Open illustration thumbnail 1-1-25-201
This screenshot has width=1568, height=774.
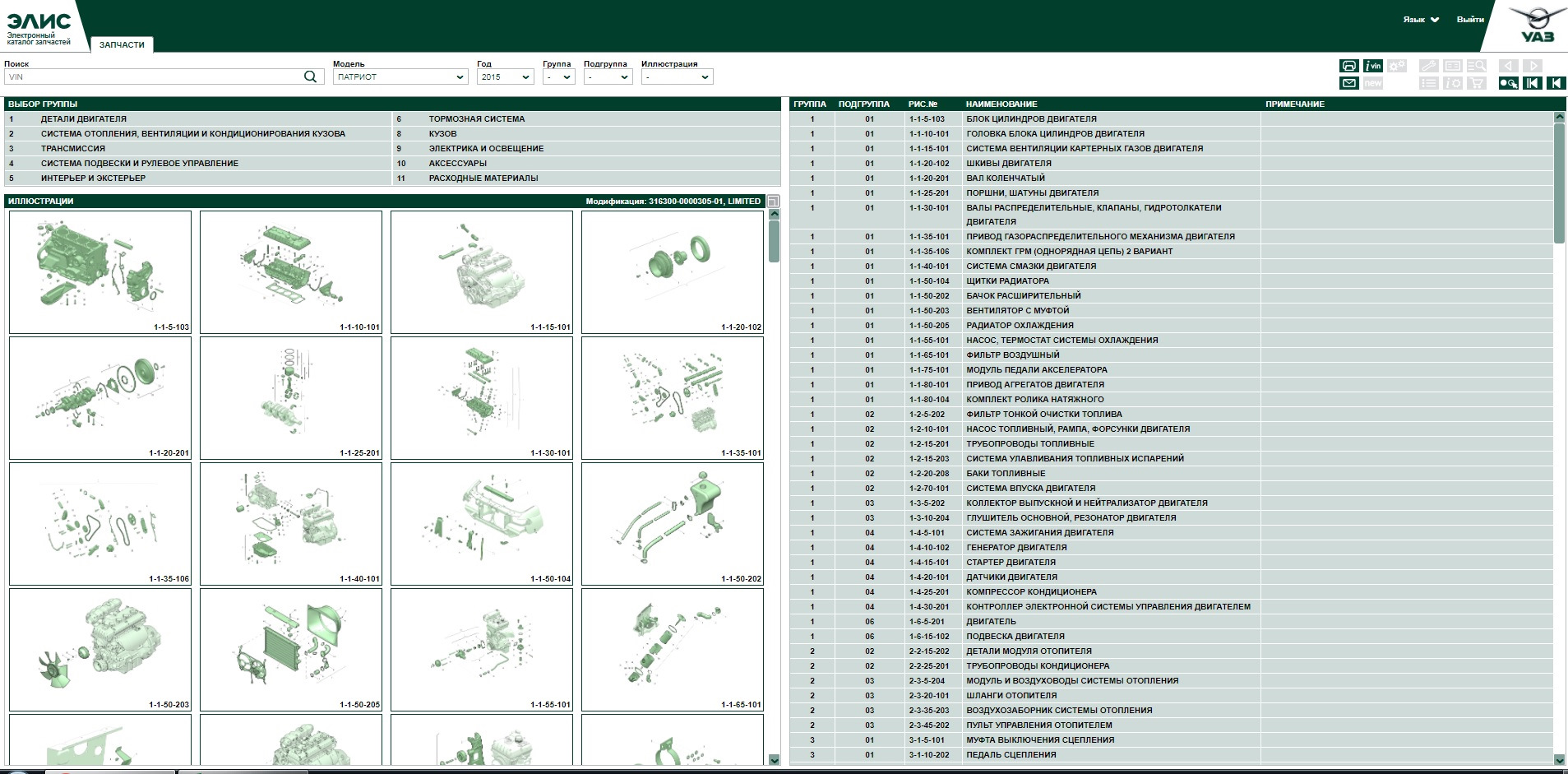point(291,398)
